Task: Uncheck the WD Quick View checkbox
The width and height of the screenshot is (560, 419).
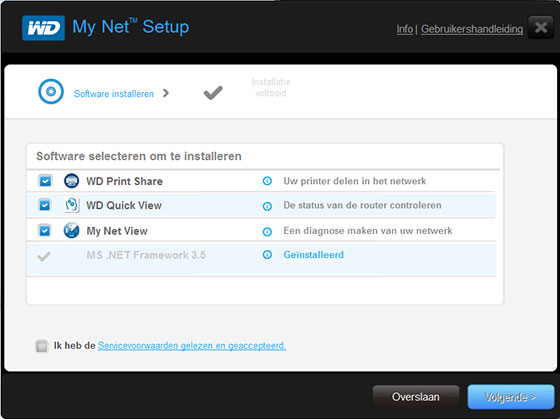Action: tap(45, 205)
